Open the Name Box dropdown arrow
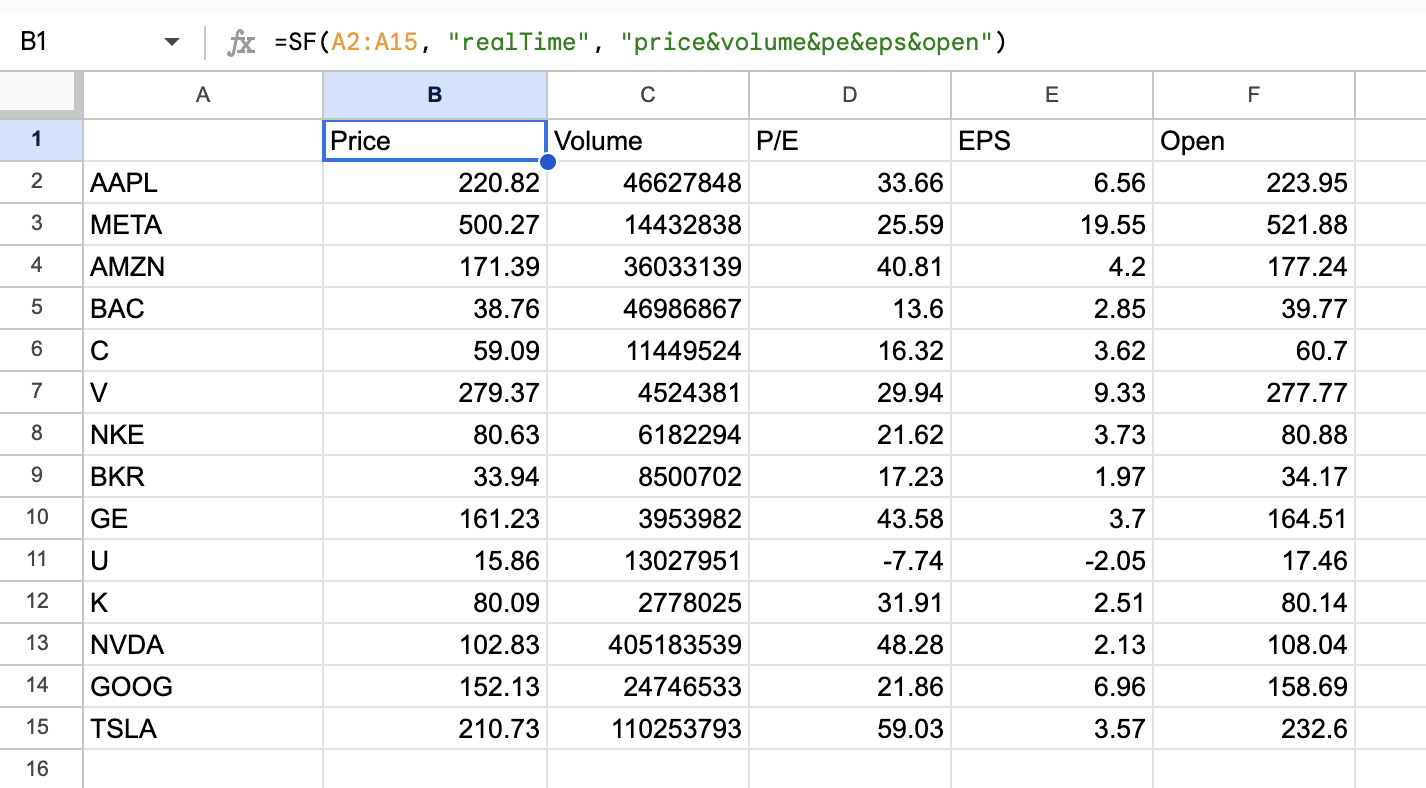The width and height of the screenshot is (1426, 788). tap(170, 42)
